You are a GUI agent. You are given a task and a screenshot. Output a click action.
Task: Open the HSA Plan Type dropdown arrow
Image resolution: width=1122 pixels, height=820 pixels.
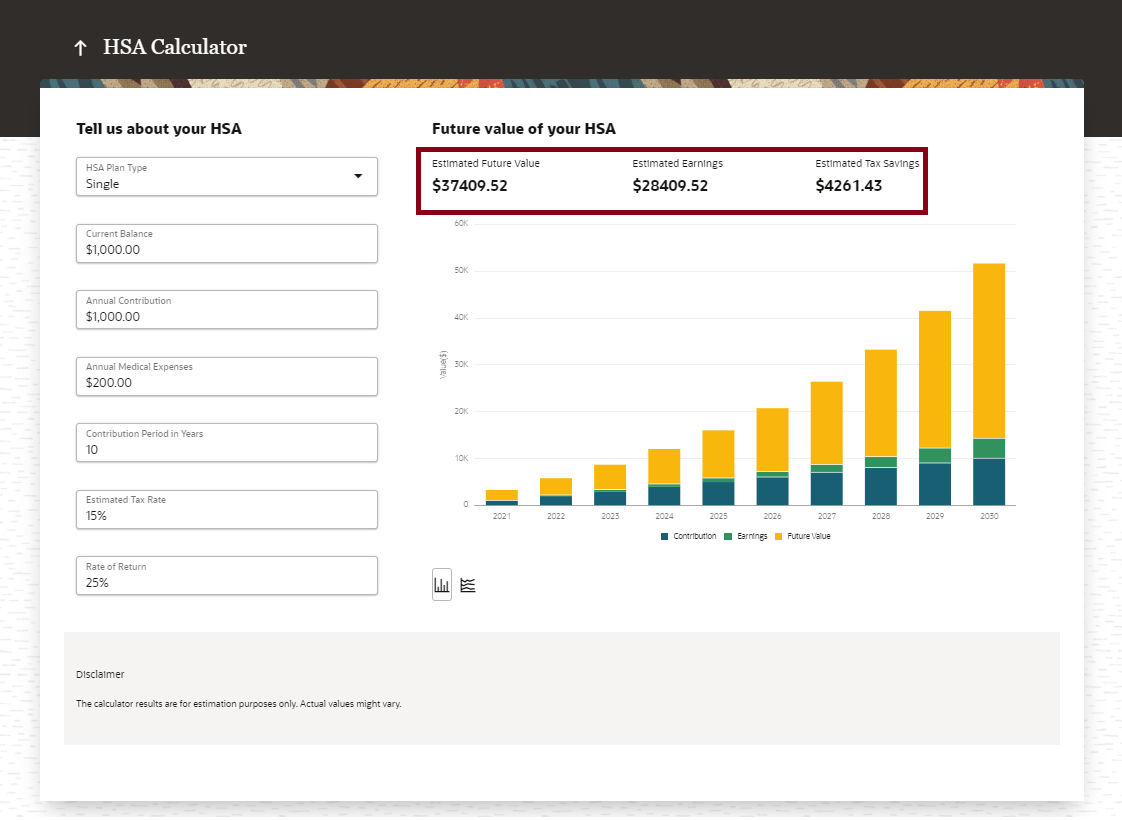click(358, 176)
